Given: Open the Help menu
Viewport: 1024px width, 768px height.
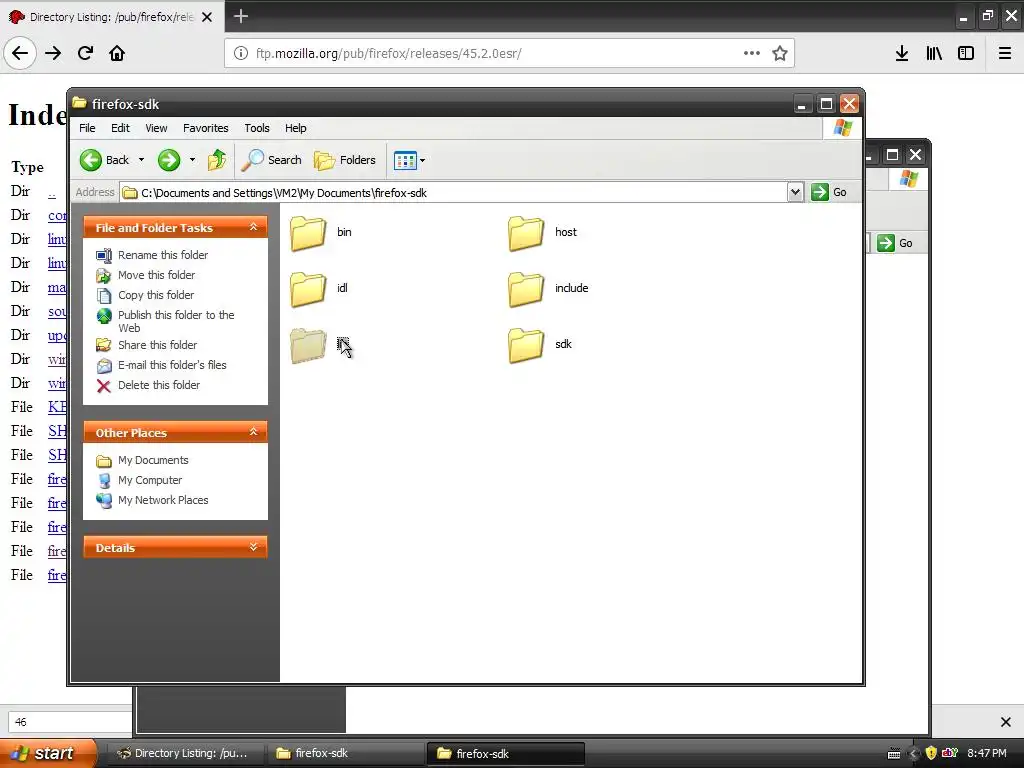Looking at the screenshot, I should coord(295,128).
